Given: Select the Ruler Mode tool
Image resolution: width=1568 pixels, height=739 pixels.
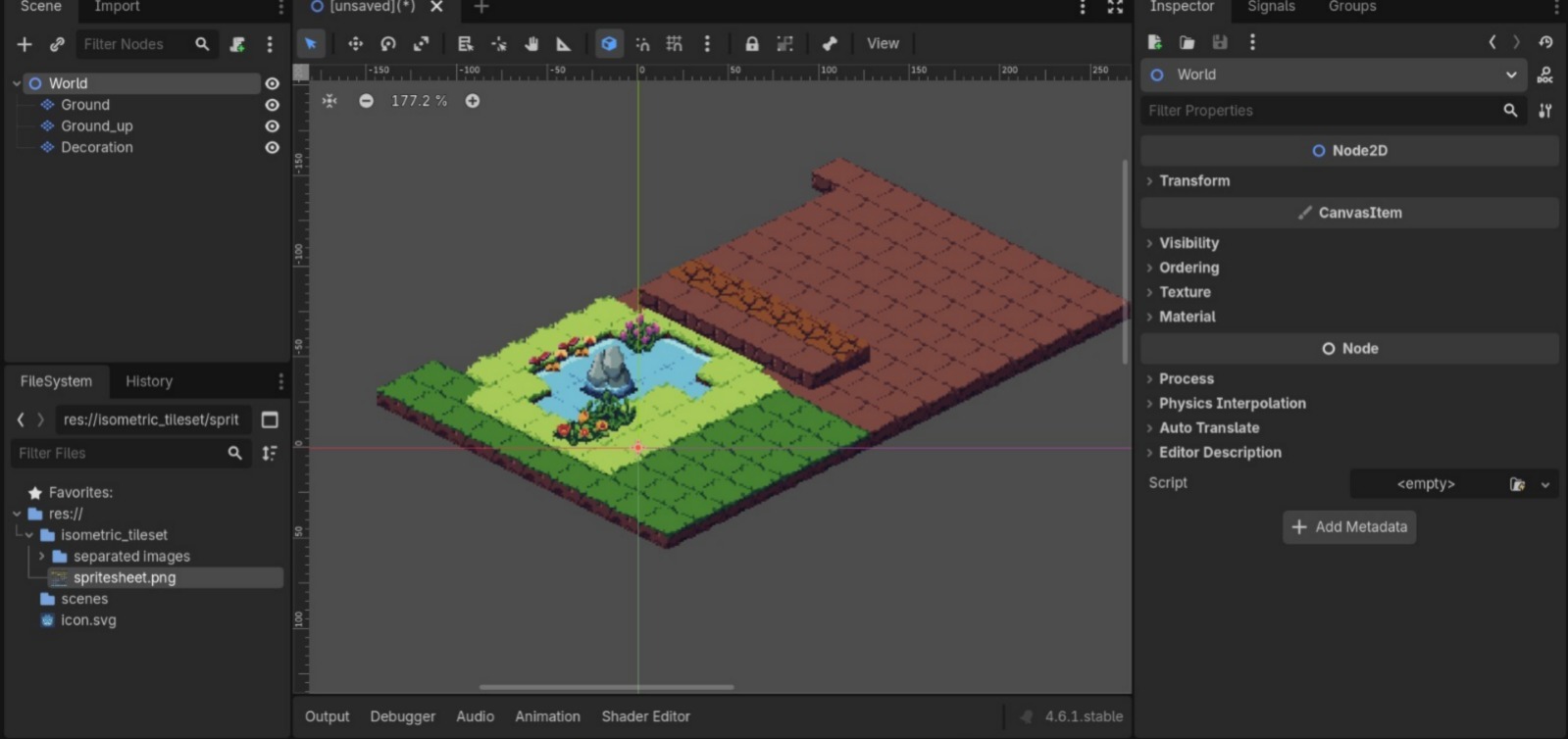Looking at the screenshot, I should point(564,43).
